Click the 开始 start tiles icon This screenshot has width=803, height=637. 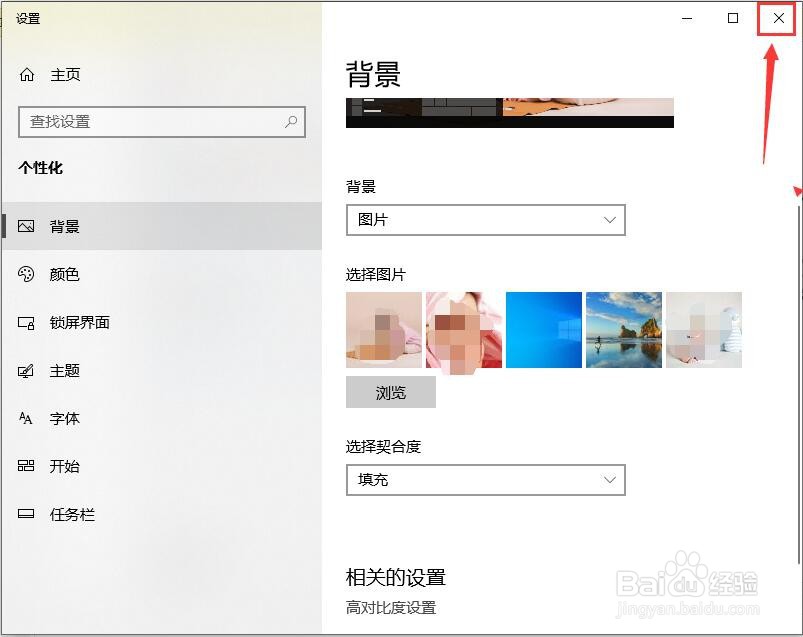[26, 465]
